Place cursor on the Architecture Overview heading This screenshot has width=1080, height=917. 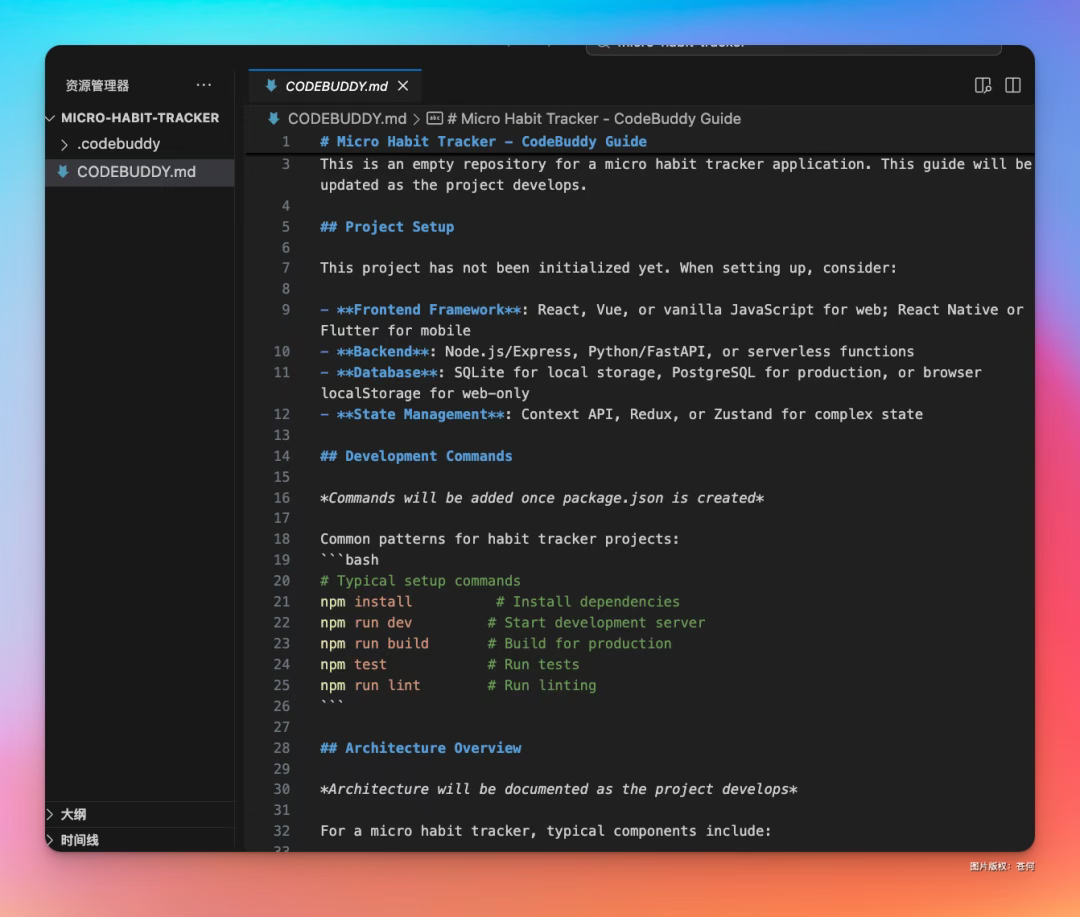click(x=432, y=748)
